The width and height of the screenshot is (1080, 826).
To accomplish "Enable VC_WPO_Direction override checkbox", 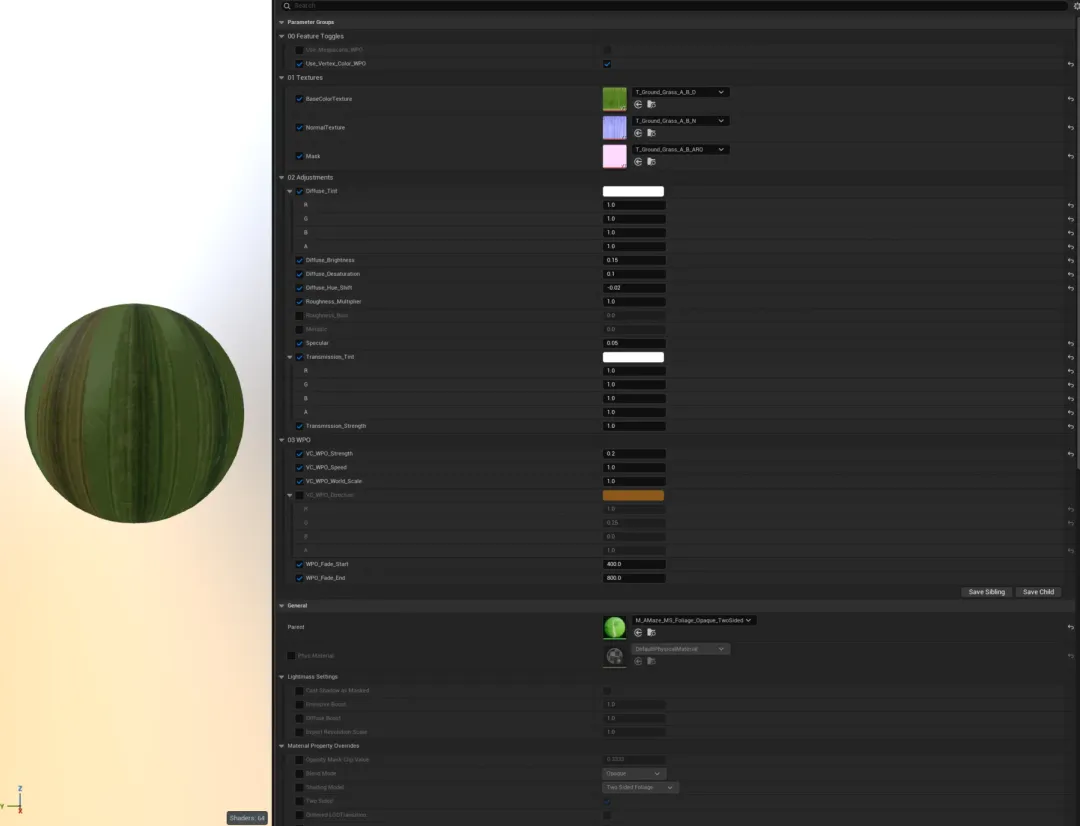I will 299,495.
